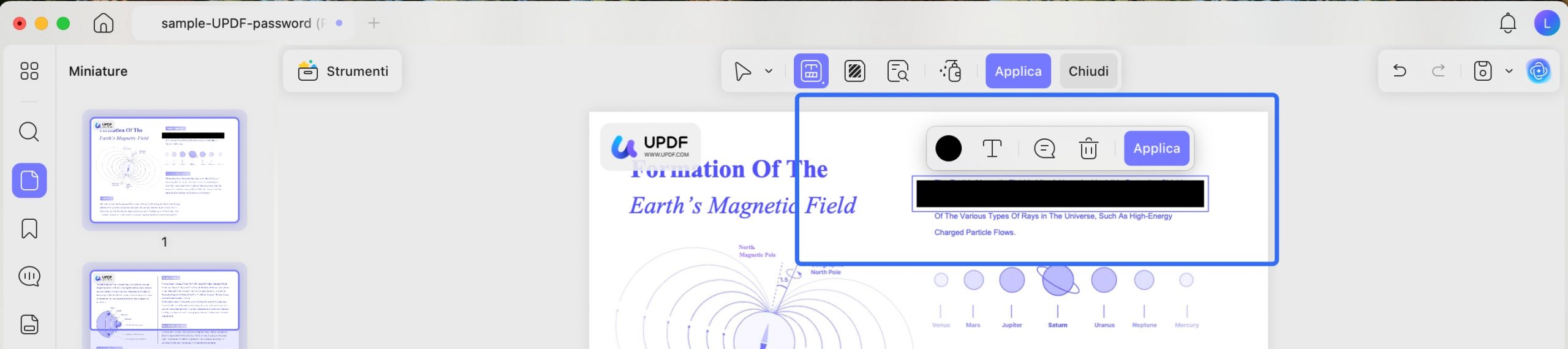Click the Chiudi button
1568x349 pixels.
click(x=1088, y=71)
